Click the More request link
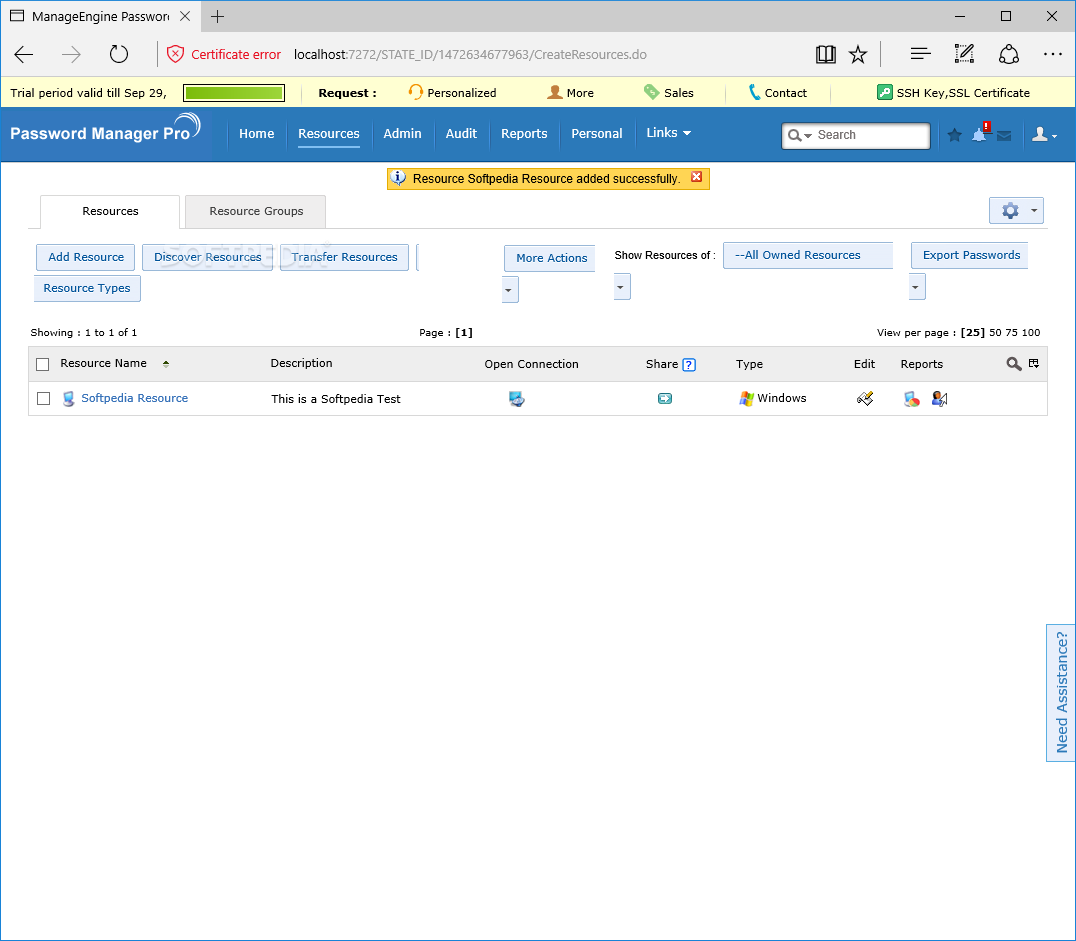 pos(570,93)
